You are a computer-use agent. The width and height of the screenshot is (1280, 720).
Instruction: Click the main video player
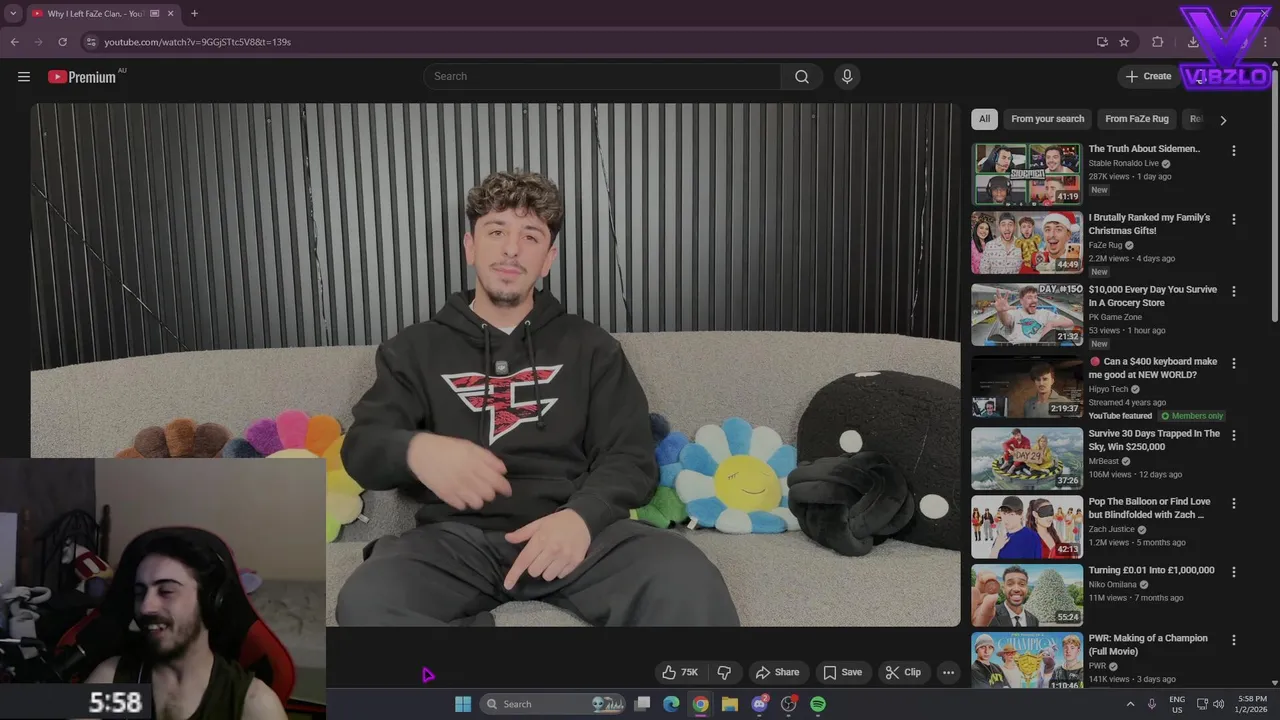(x=495, y=365)
